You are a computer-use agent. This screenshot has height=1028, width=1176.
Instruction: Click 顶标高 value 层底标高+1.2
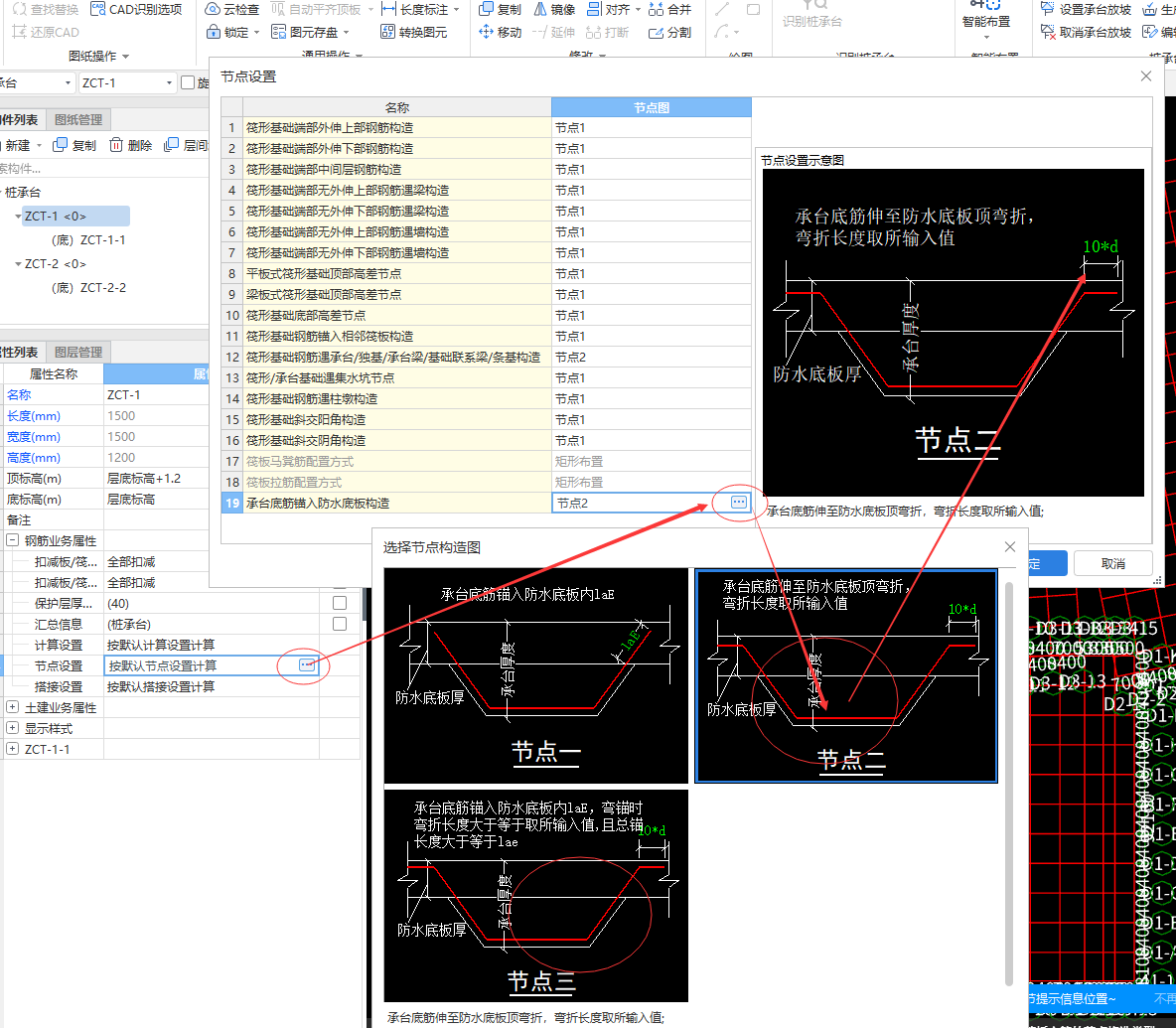point(156,479)
